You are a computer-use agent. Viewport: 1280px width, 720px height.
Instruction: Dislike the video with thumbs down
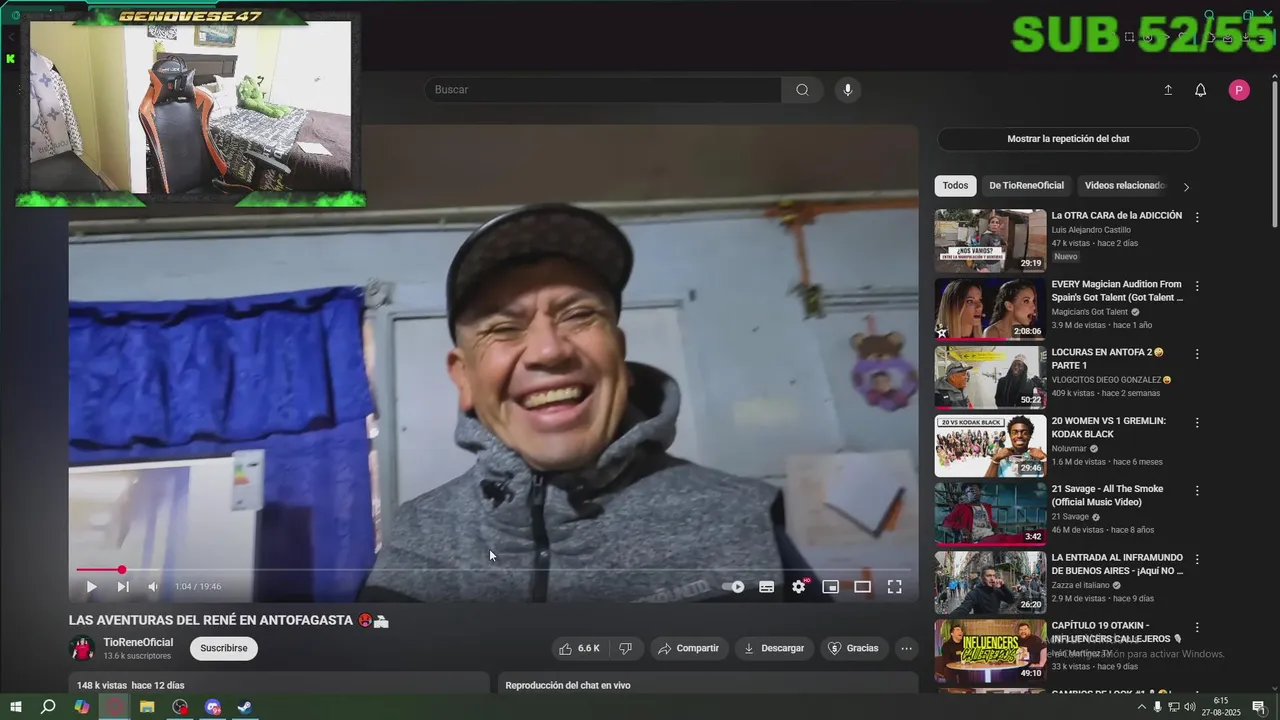click(x=626, y=648)
